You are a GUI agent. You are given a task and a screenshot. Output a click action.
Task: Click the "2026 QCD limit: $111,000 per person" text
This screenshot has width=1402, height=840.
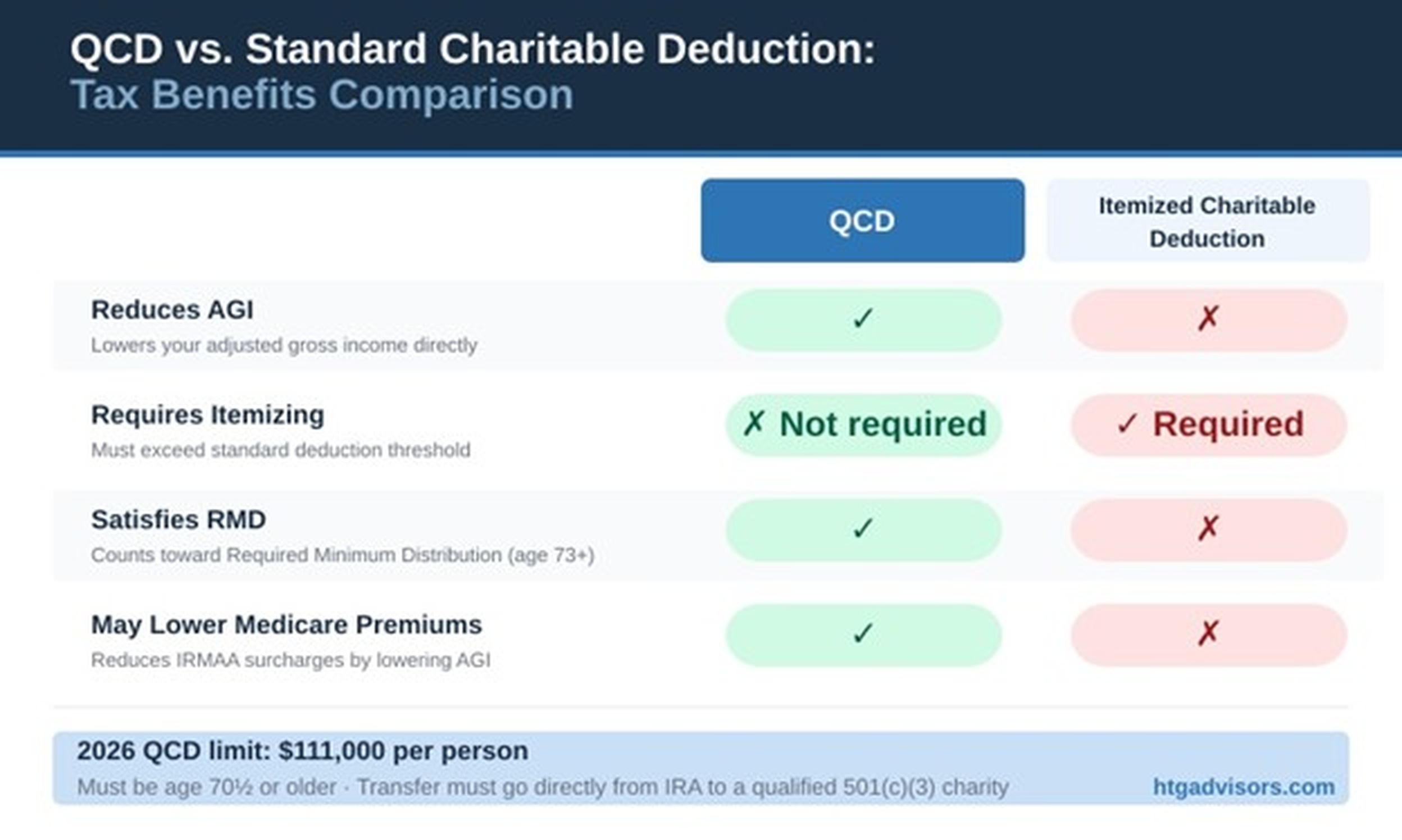point(302,751)
